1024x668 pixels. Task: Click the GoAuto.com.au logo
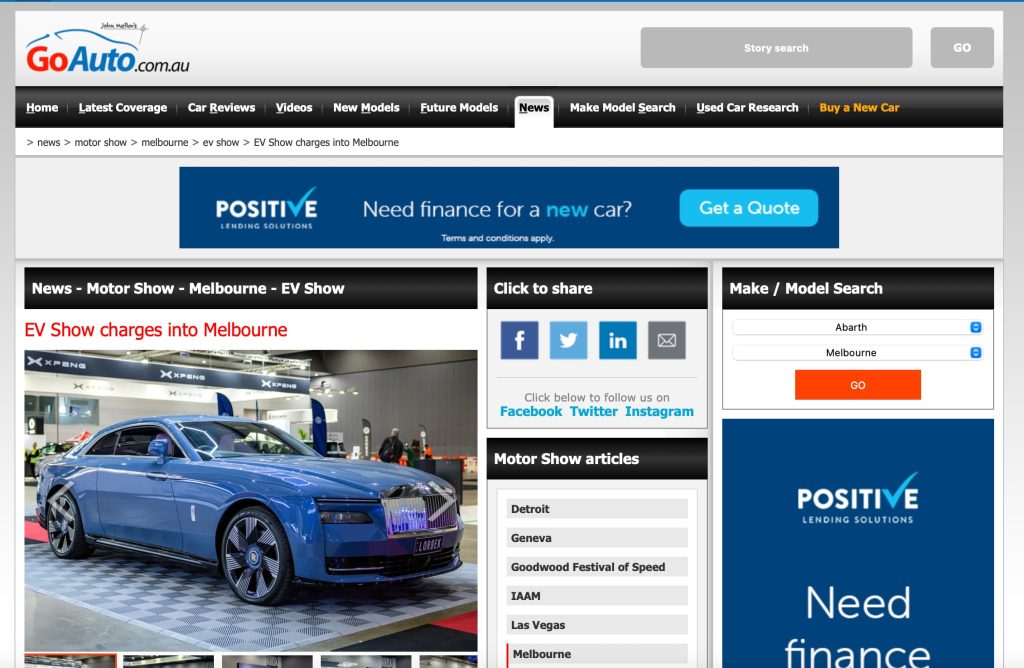tap(107, 50)
